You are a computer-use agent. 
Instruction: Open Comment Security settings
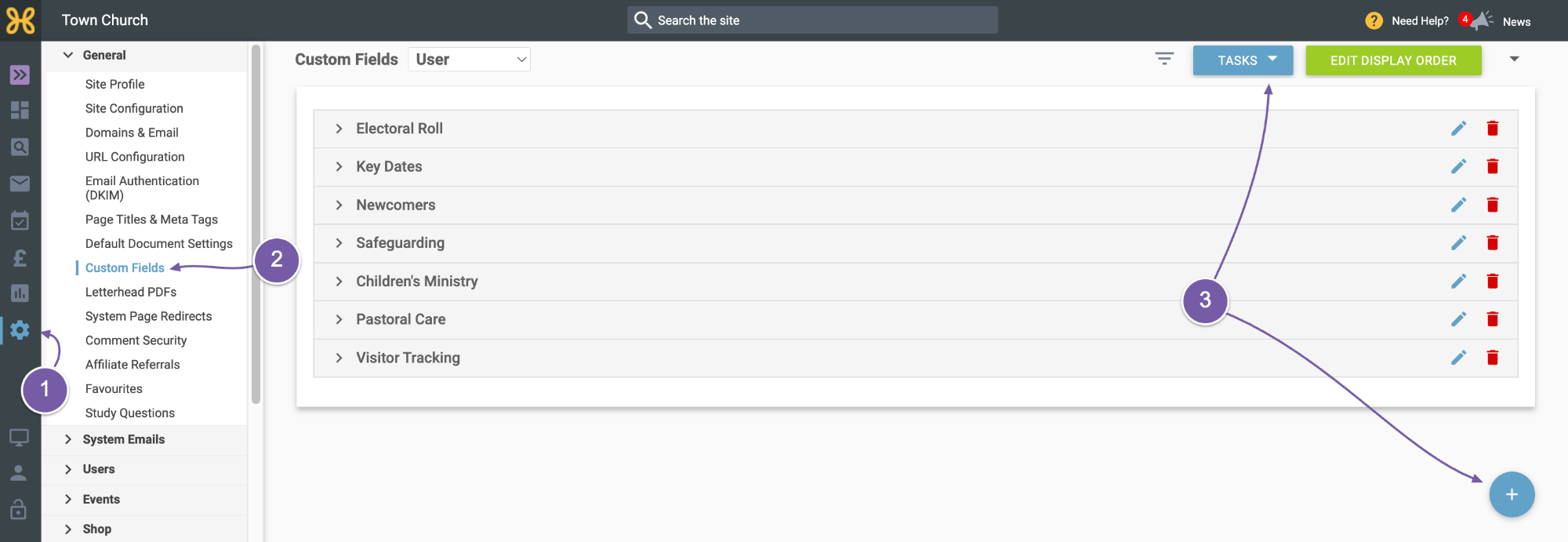[136, 340]
